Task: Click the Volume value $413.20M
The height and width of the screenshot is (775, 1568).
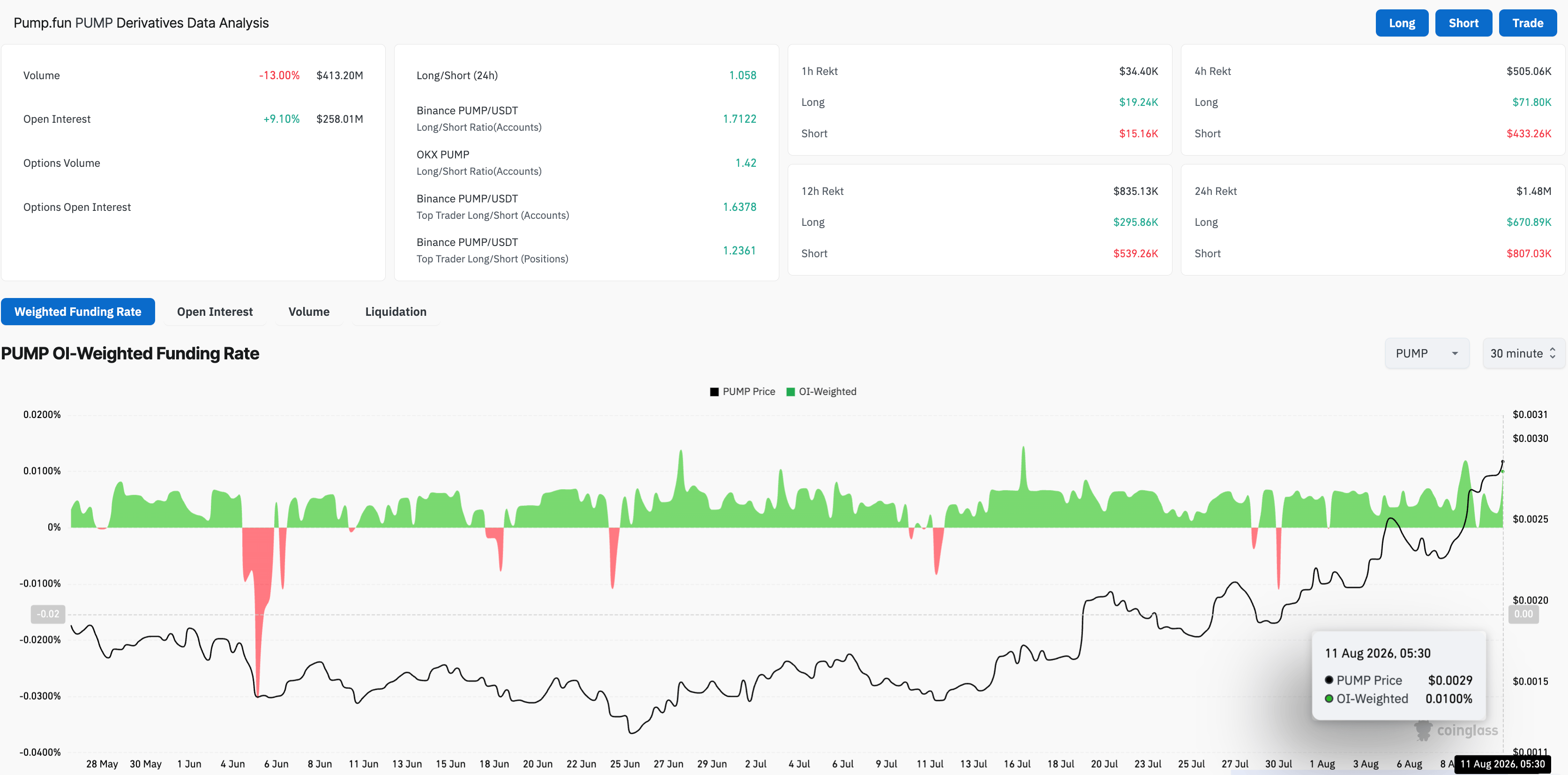Action: point(340,75)
